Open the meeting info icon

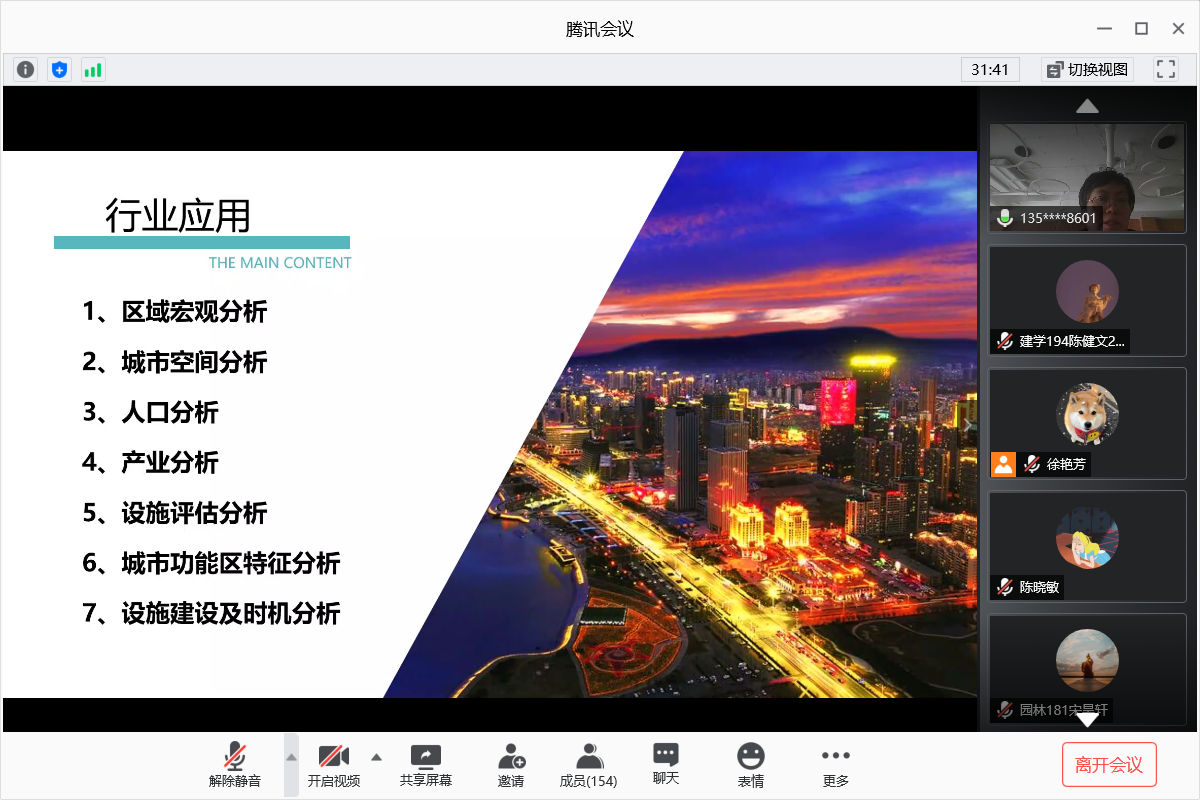click(x=26, y=69)
